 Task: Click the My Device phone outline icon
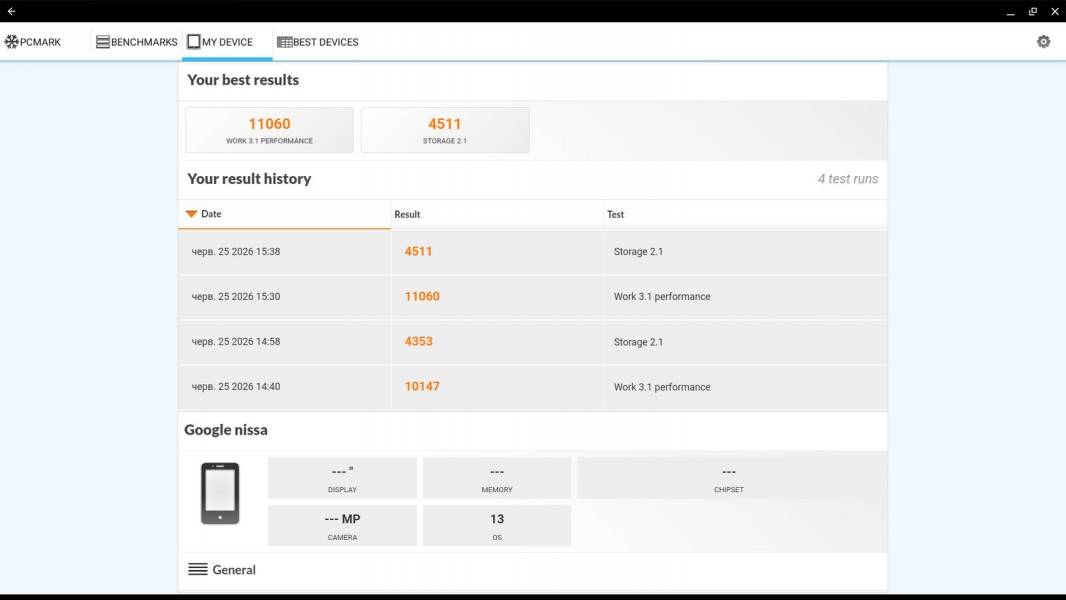point(194,42)
